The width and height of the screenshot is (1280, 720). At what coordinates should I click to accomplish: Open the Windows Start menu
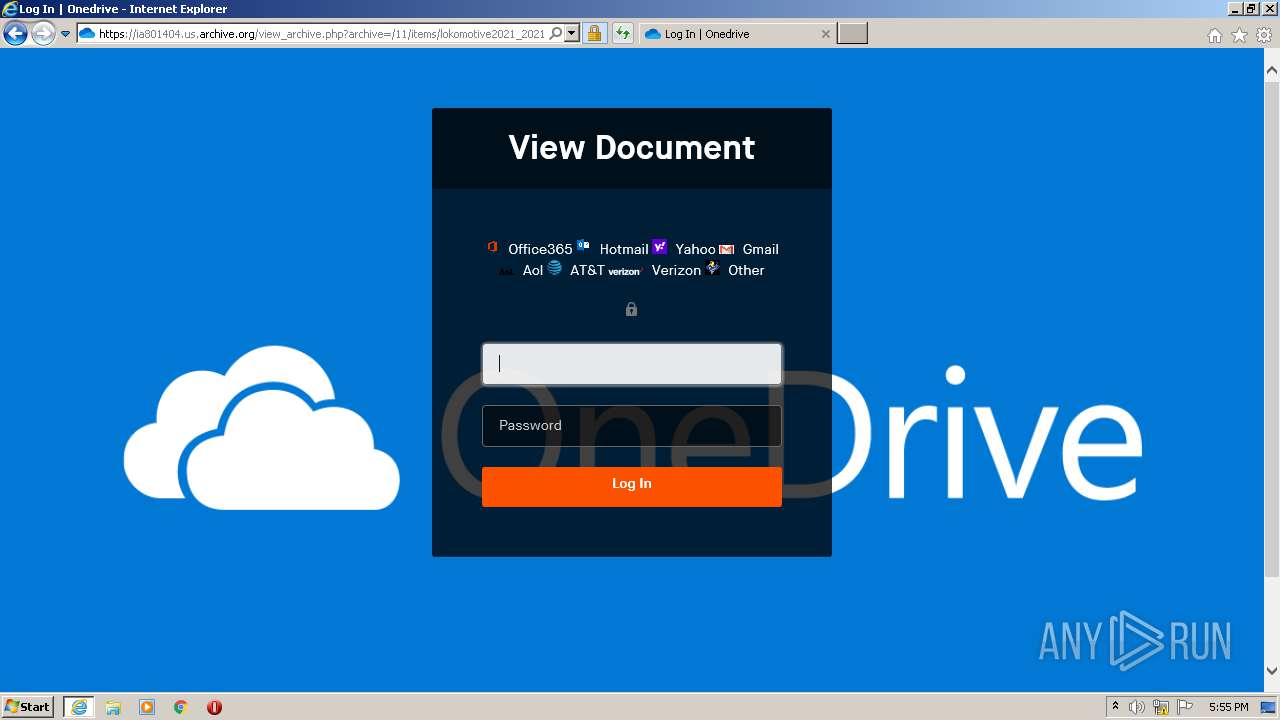point(27,706)
